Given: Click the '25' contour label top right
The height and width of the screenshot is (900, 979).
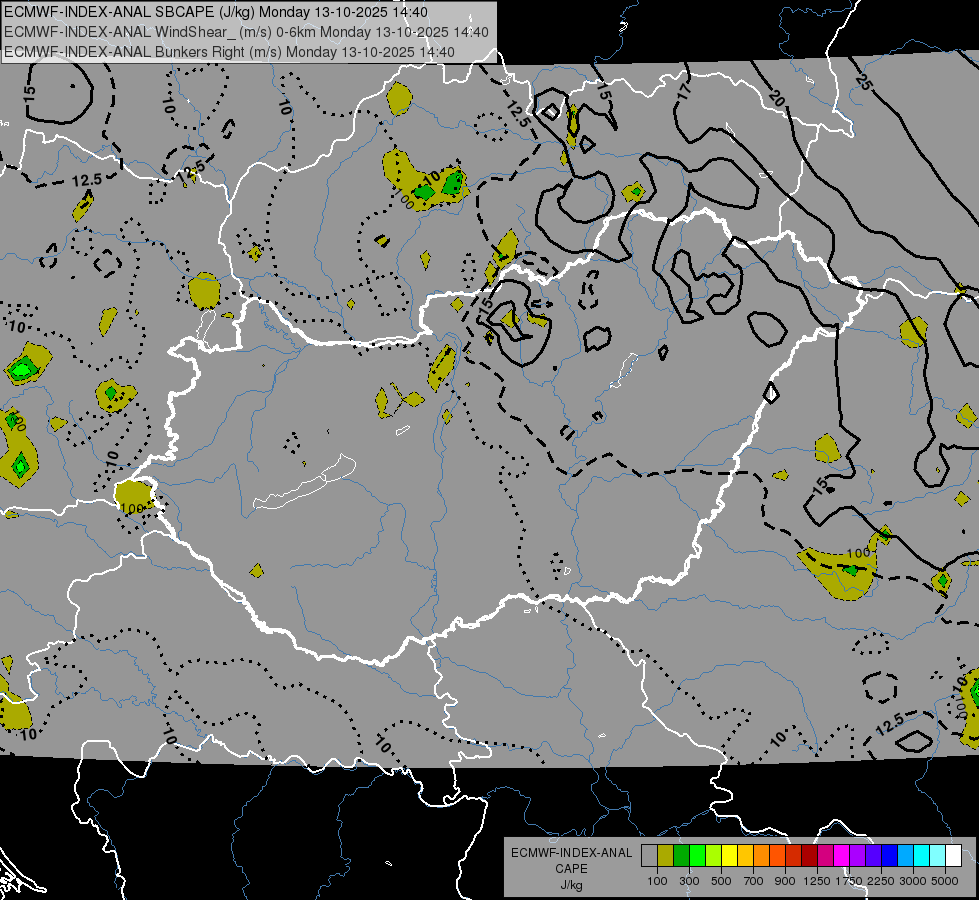Looking at the screenshot, I should tap(864, 84).
